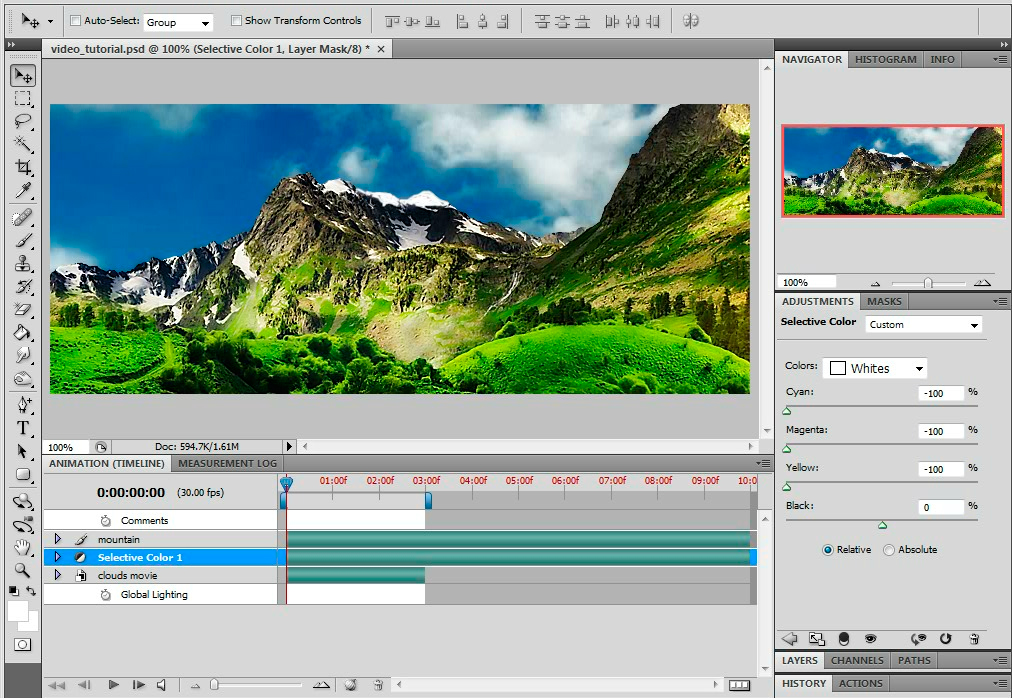Close video_tutorial.psd document tab
Screen dimensions: 1012x698
[381, 49]
